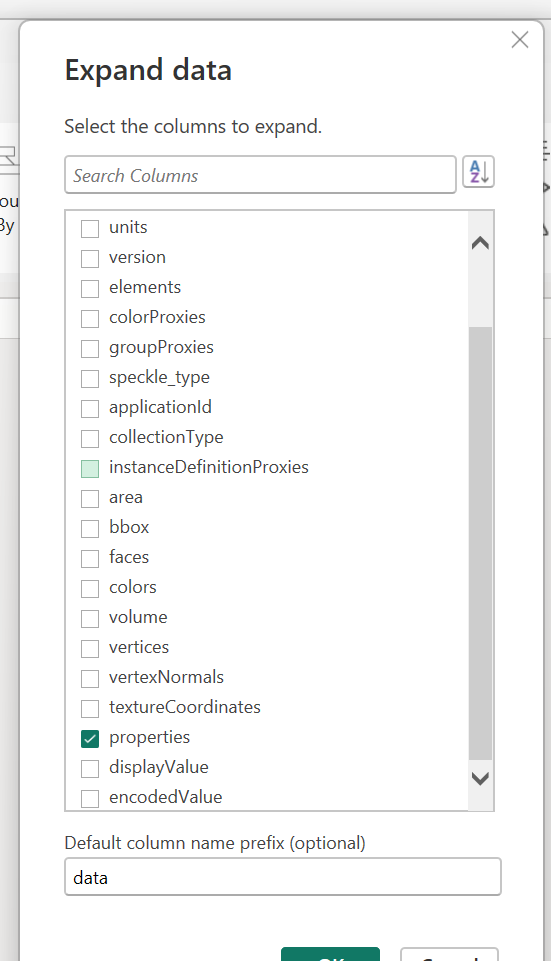Click scrollbar up arrow in column list
Screen dimensions: 551x961
click(x=481, y=243)
